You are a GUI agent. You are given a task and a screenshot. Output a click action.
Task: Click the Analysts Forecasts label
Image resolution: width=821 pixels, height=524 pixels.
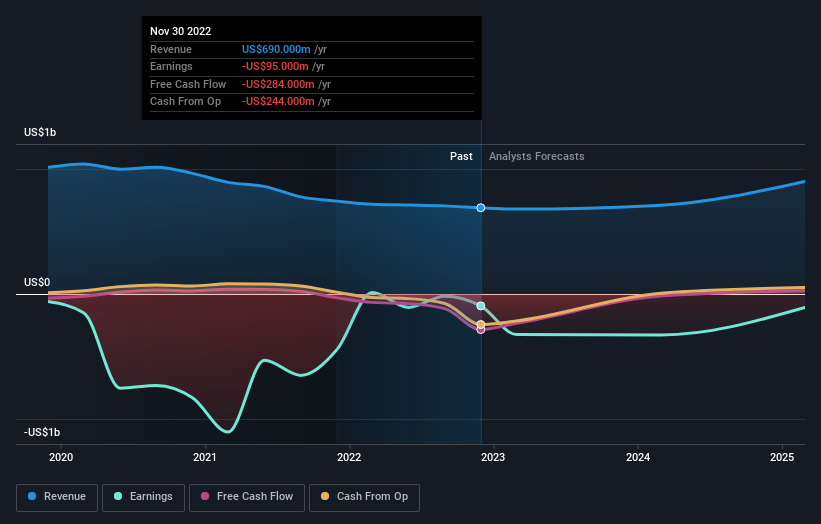click(537, 157)
